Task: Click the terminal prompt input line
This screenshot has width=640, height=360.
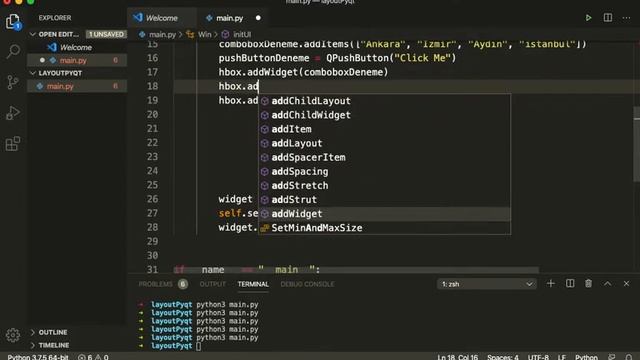Action: point(198,346)
